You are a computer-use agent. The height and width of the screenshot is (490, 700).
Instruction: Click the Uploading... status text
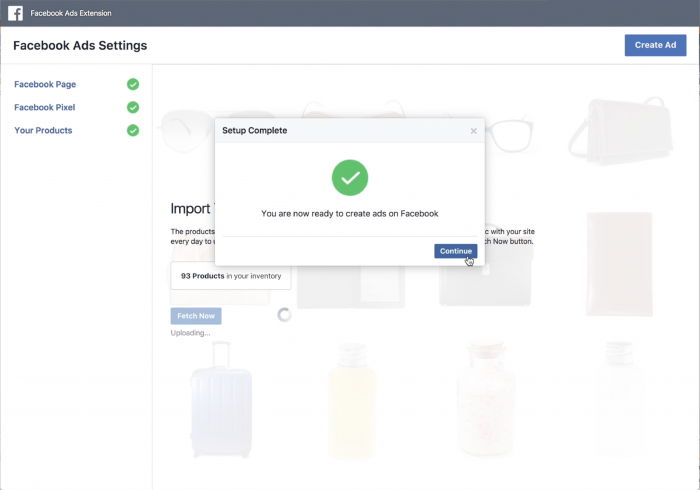tap(190, 333)
